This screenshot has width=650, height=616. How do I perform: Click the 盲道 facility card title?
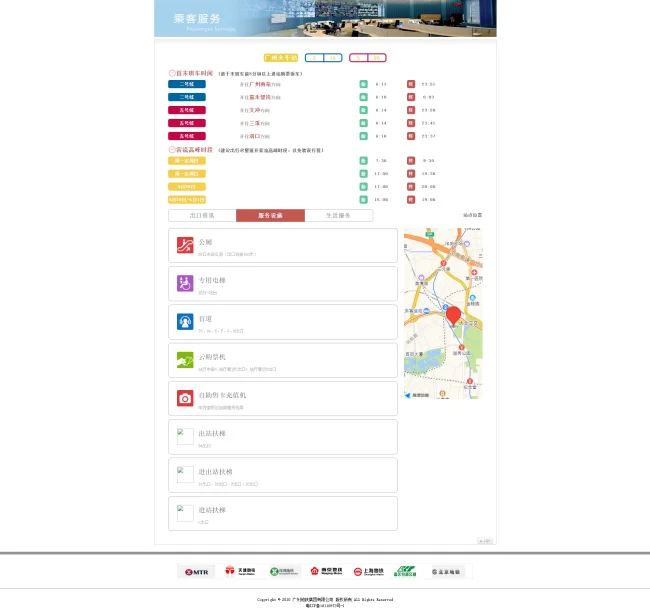205,319
